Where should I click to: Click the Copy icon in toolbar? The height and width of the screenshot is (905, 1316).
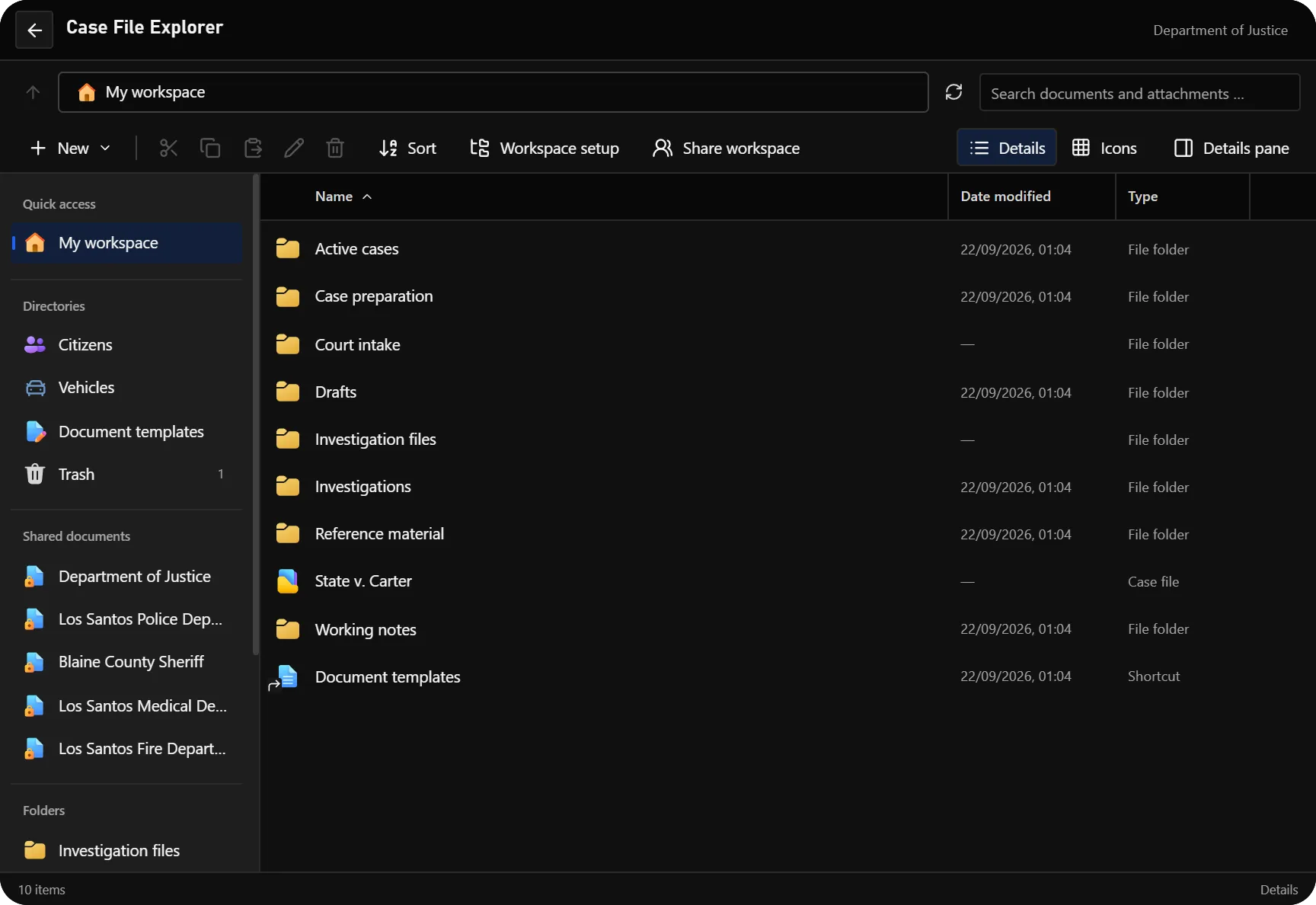point(210,148)
